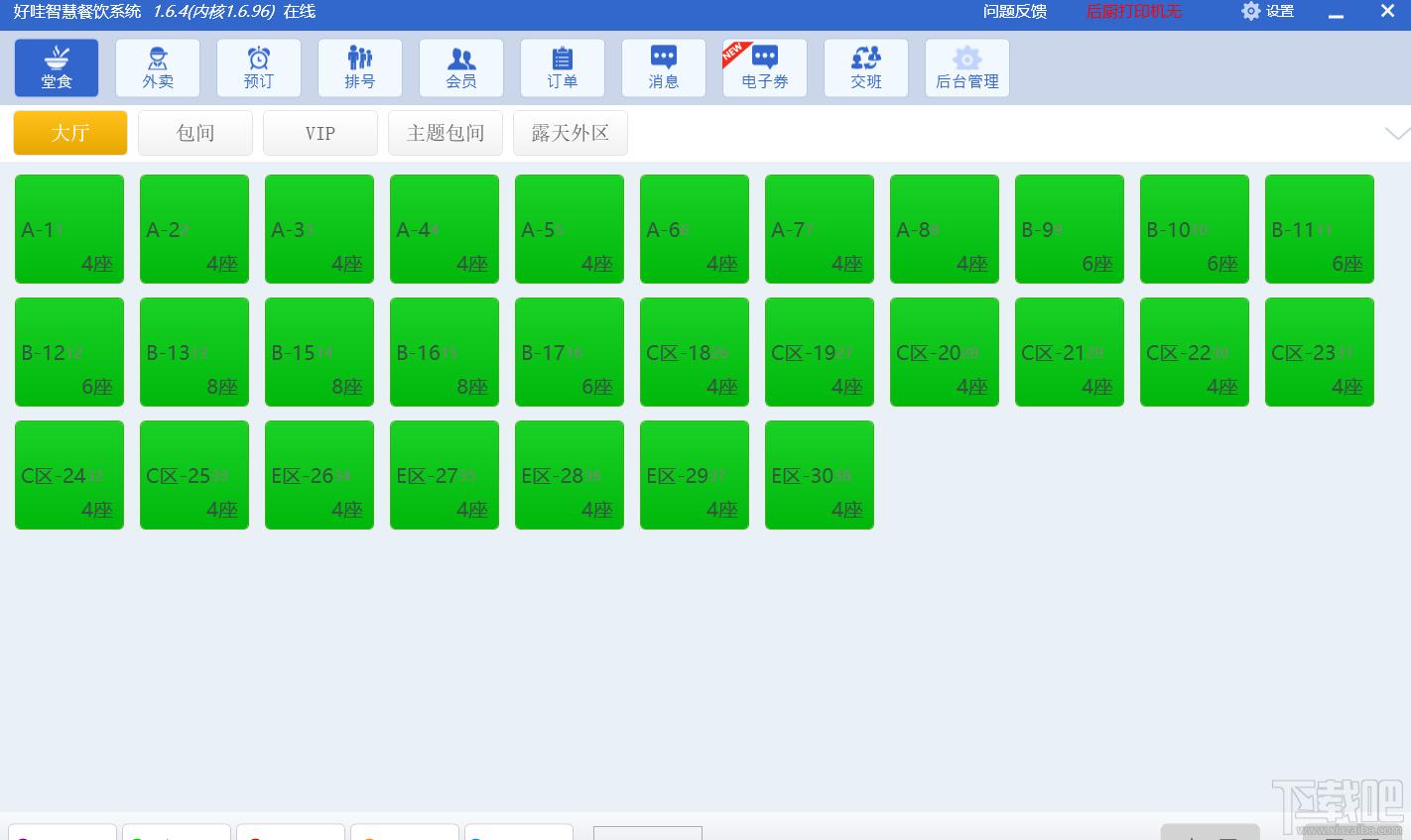This screenshot has height=840, width=1411.
Task: Open 后台管理 backend management
Action: pyautogui.click(x=967, y=67)
